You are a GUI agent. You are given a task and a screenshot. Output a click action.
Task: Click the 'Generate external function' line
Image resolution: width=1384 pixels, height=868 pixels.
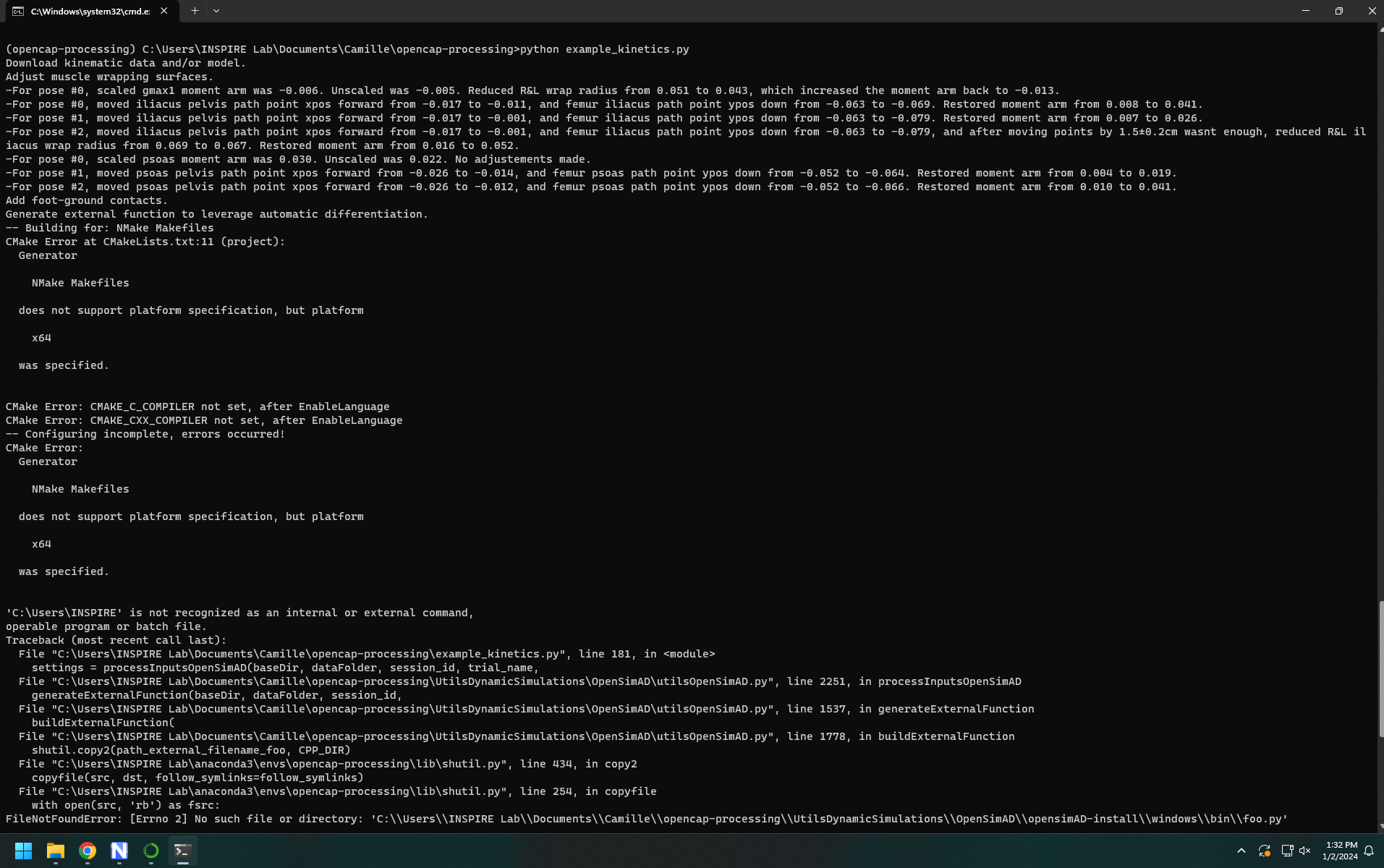[x=217, y=214]
